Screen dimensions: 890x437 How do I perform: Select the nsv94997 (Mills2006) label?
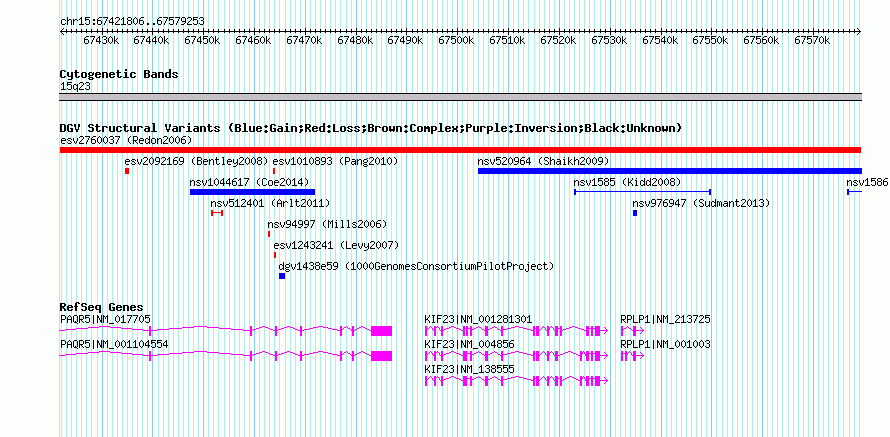(x=327, y=224)
